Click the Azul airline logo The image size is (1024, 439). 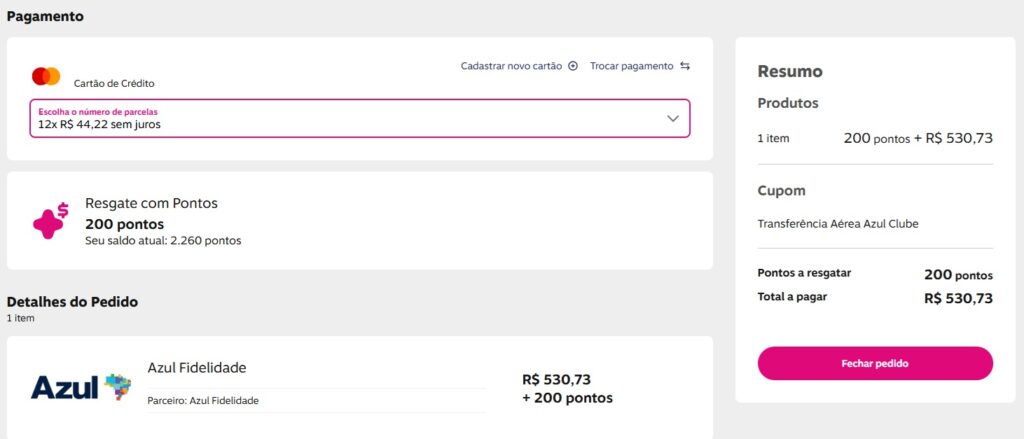coord(81,386)
